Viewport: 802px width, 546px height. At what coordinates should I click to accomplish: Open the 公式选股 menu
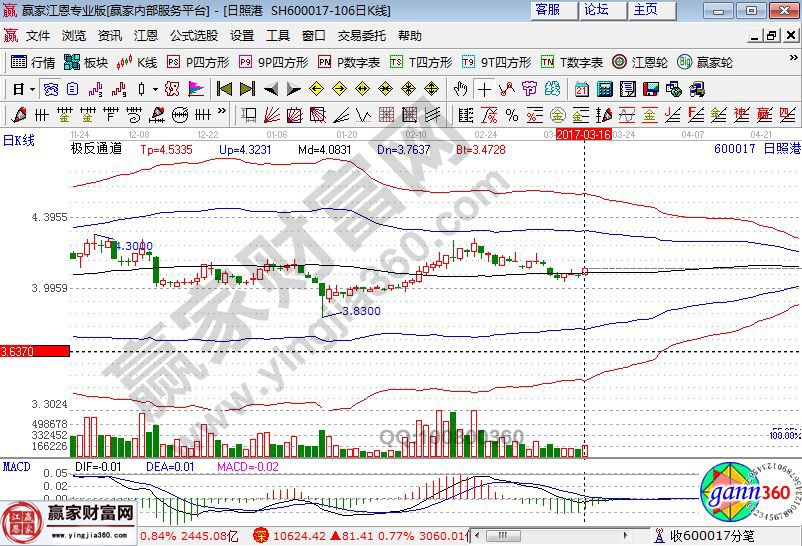193,35
